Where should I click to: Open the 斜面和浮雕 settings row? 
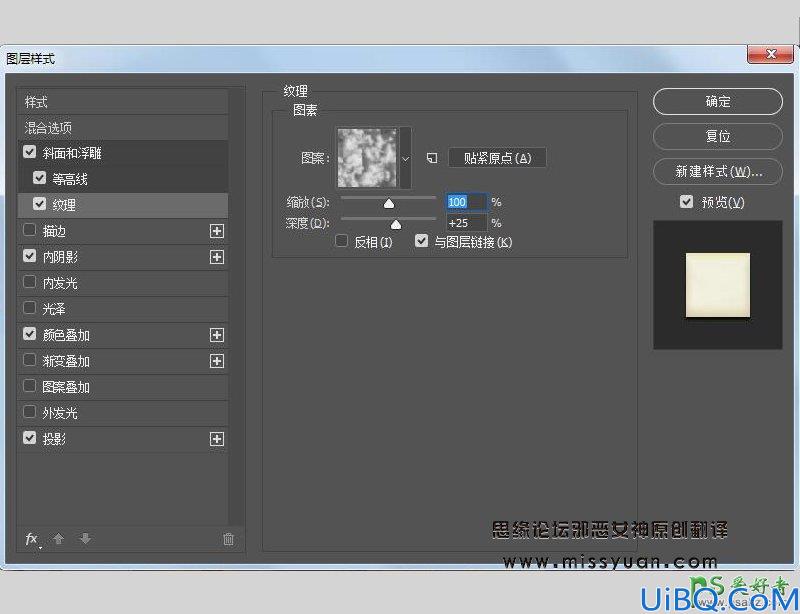[123, 153]
